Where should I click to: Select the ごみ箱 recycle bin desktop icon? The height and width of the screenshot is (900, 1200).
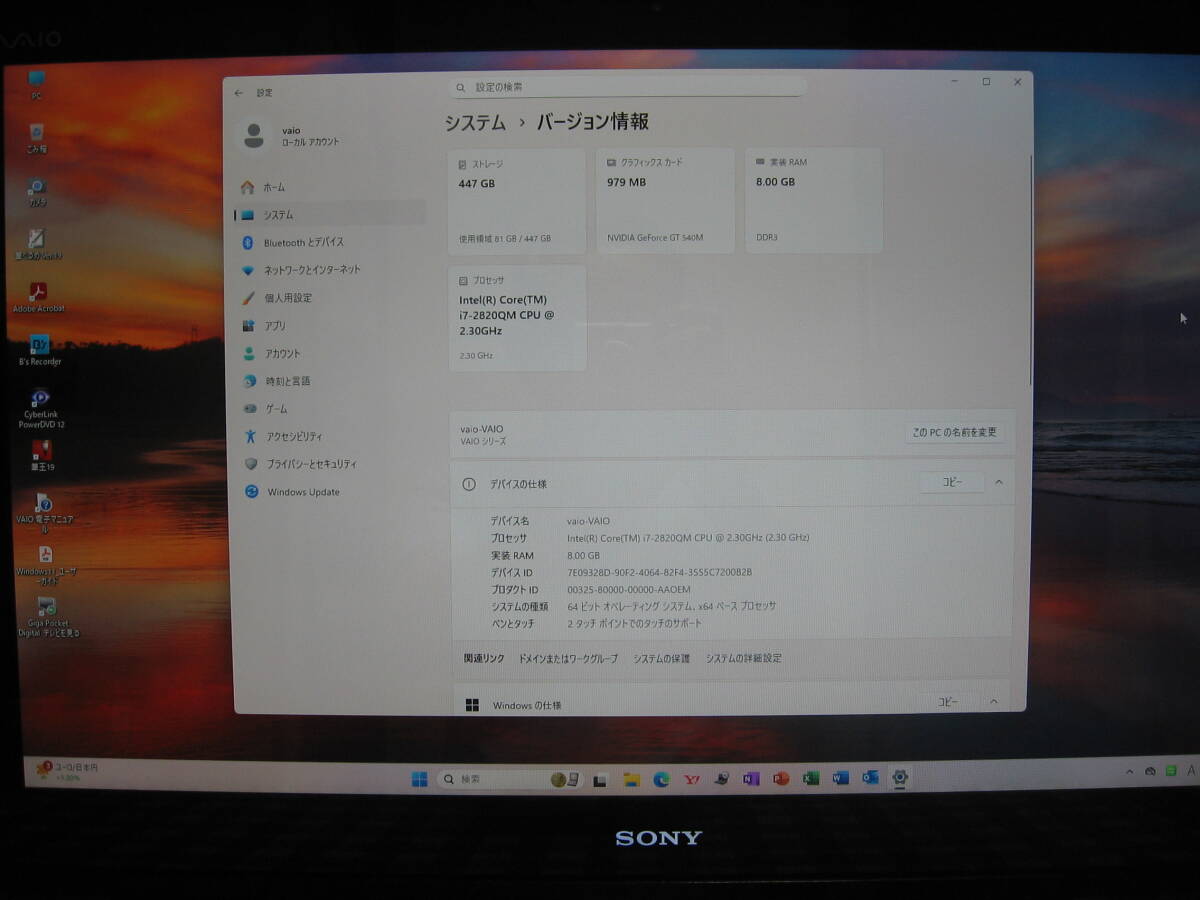(36, 138)
